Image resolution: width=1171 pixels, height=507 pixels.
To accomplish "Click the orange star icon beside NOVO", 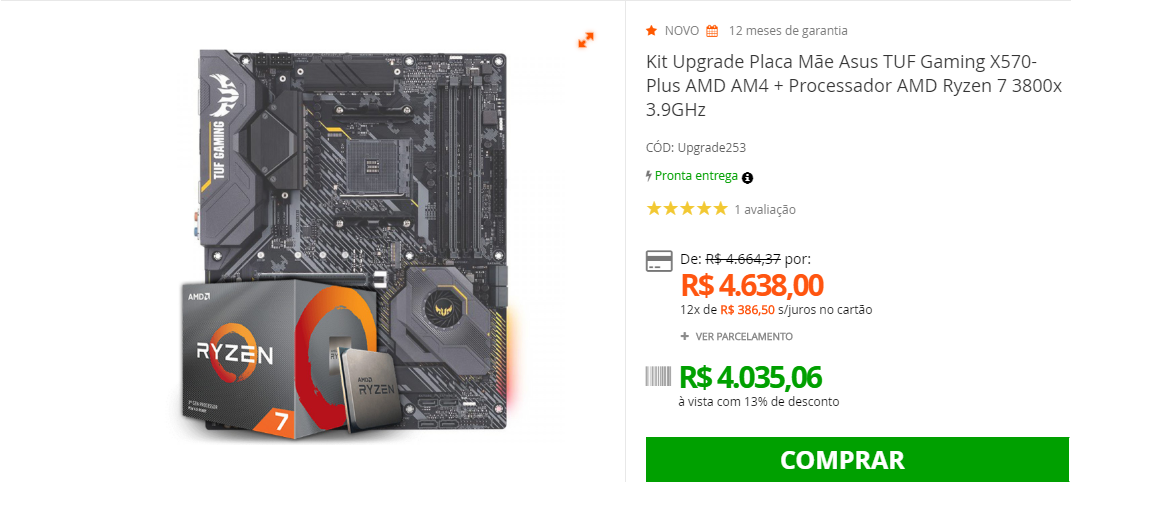I will (x=651, y=31).
